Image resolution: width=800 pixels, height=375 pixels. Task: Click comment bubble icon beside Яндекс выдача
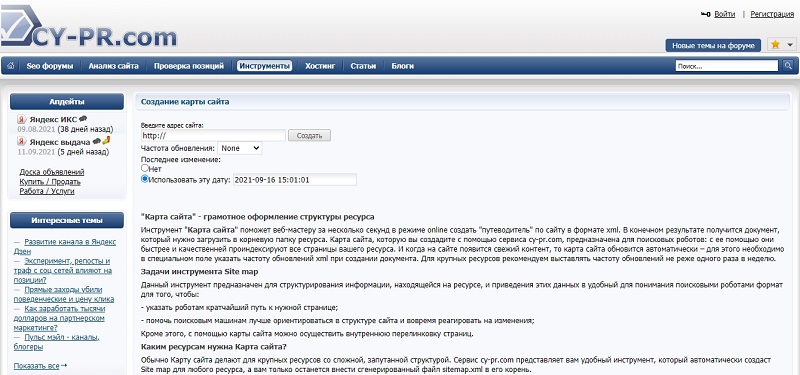[x=96, y=141]
